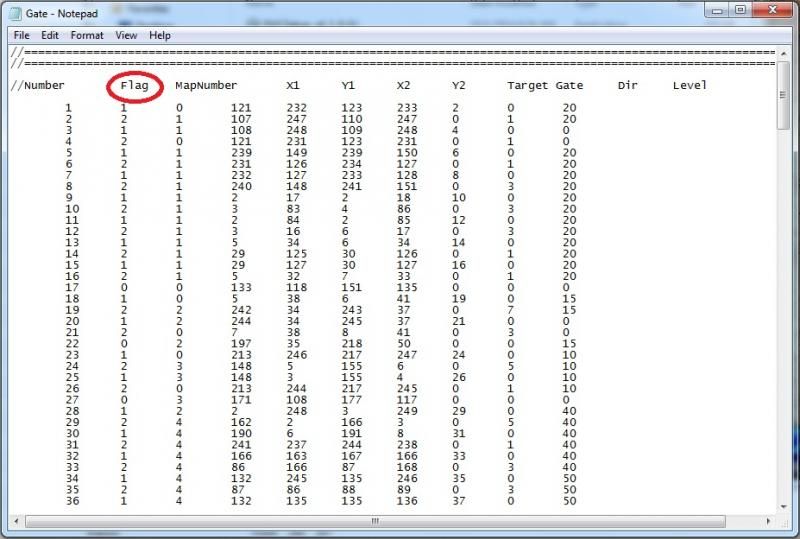The width and height of the screenshot is (800, 539).
Task: Click the horizontal scrollbar right arrow
Action: 767,521
